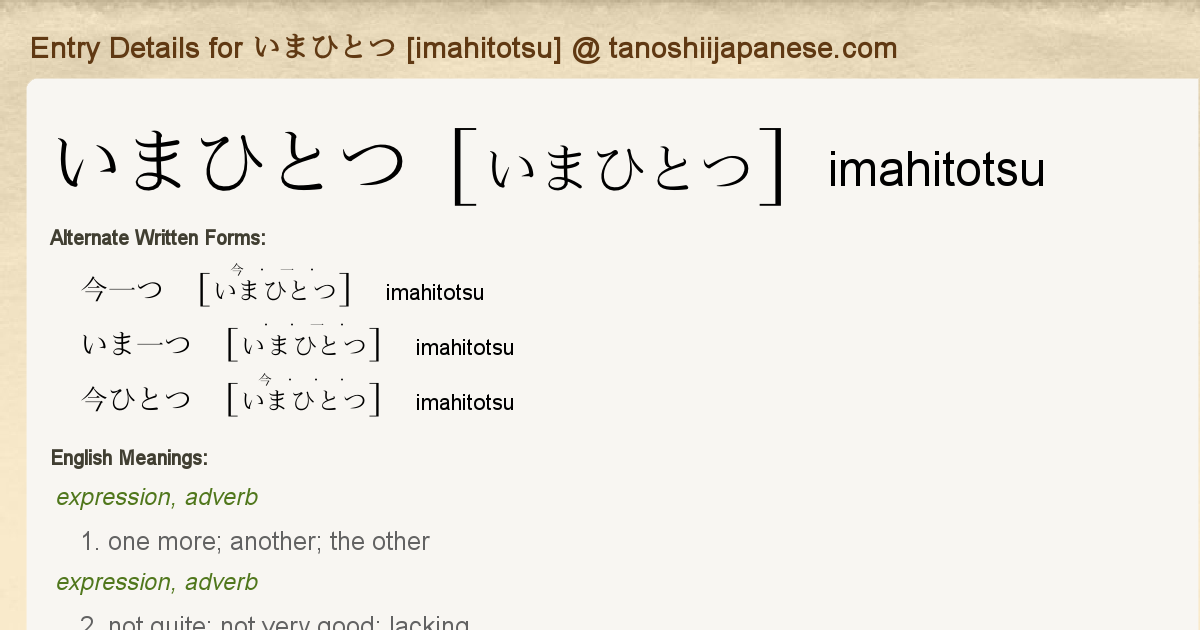The image size is (1200, 630).
Task: Click the large いまひとつ headword
Action: (232, 165)
